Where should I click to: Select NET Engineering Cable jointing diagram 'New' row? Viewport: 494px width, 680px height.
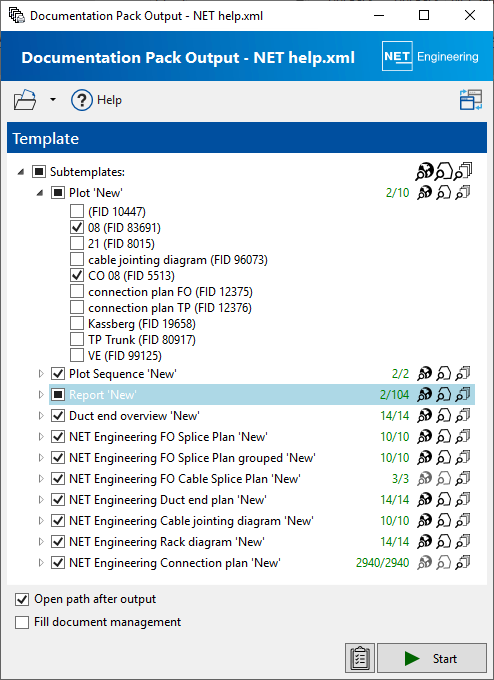pos(262,520)
